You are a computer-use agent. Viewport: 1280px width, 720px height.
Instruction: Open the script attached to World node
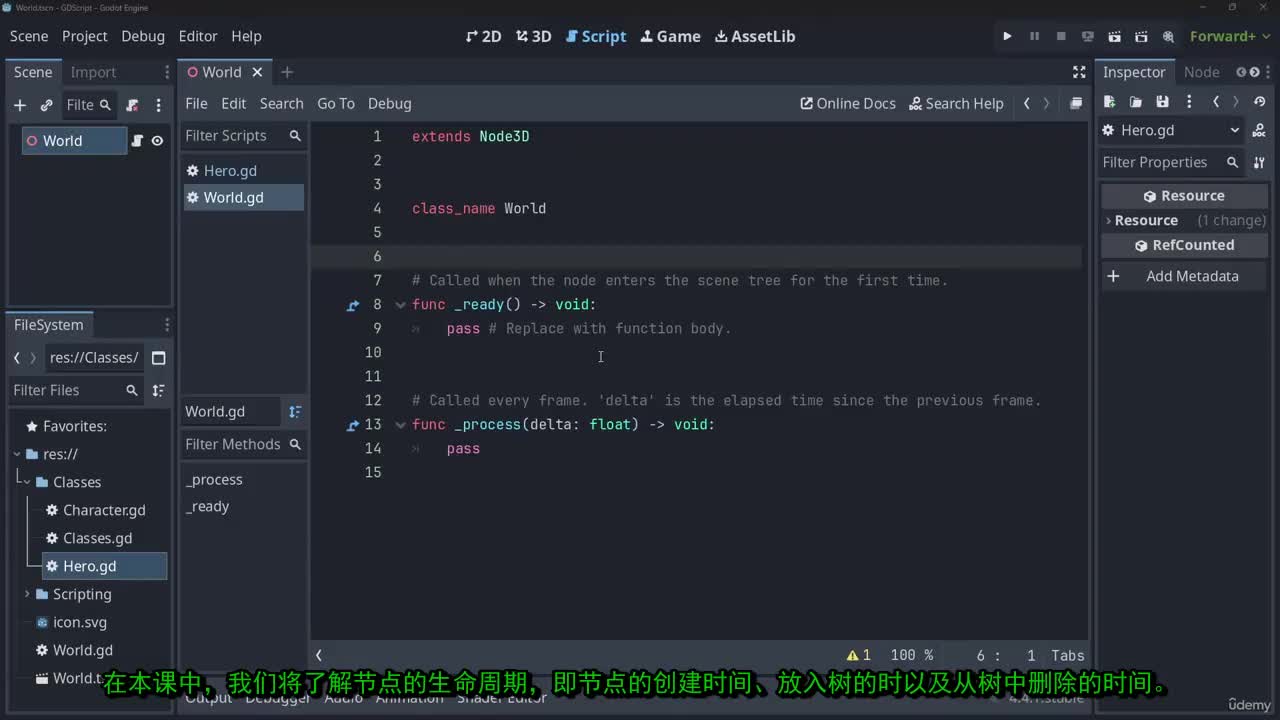137,141
